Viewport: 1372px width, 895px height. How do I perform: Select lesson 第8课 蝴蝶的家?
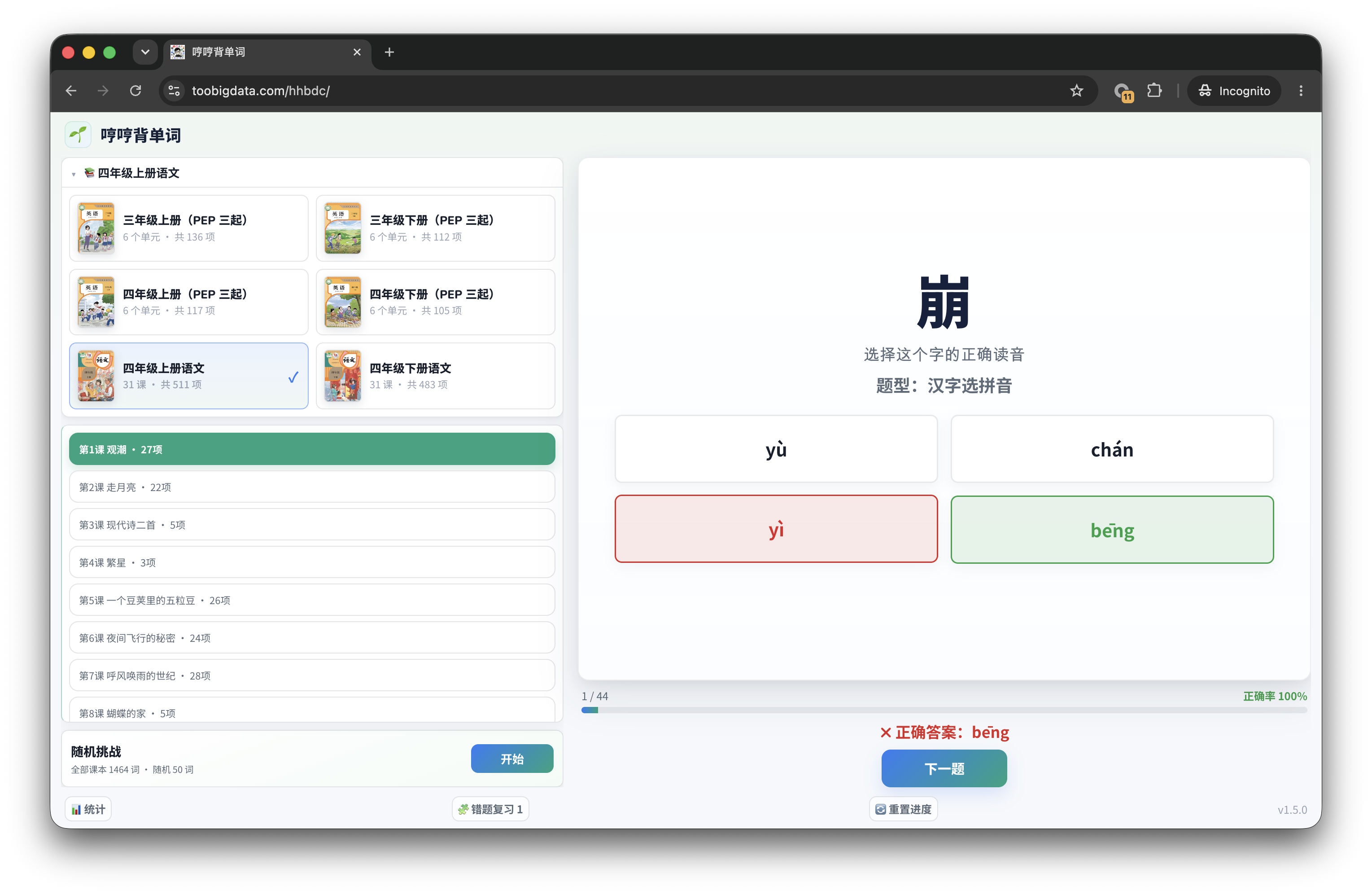pos(312,710)
